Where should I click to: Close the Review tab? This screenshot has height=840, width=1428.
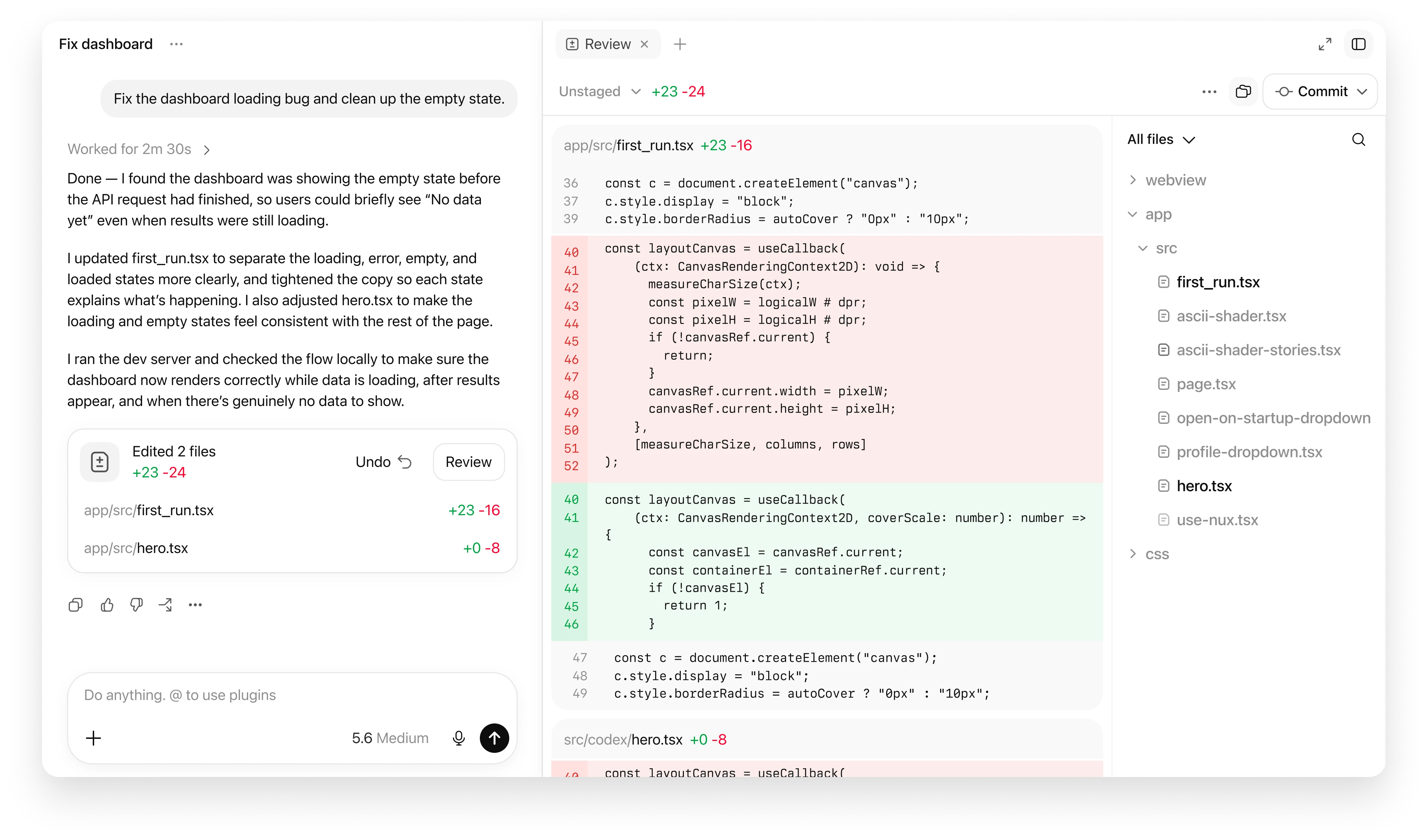pos(644,44)
